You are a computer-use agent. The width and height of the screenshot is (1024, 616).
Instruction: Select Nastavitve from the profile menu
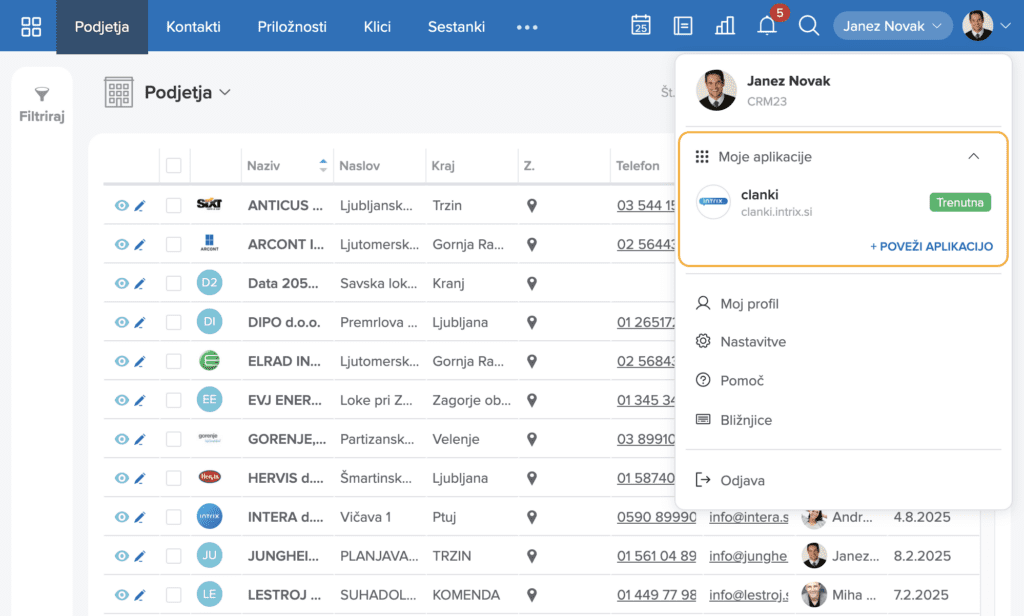point(753,342)
